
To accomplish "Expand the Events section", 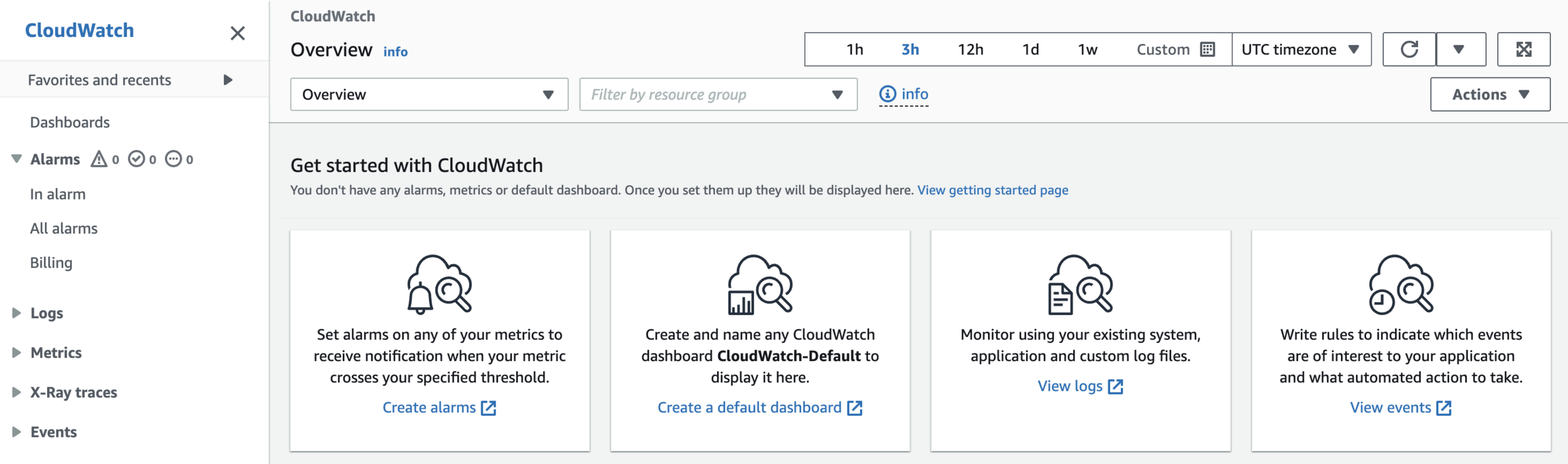I will click(17, 432).
